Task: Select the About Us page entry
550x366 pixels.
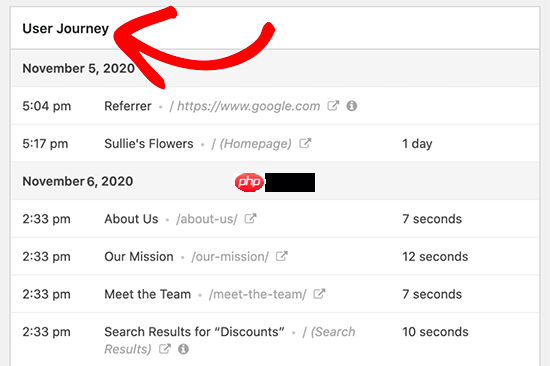Action: tap(131, 219)
